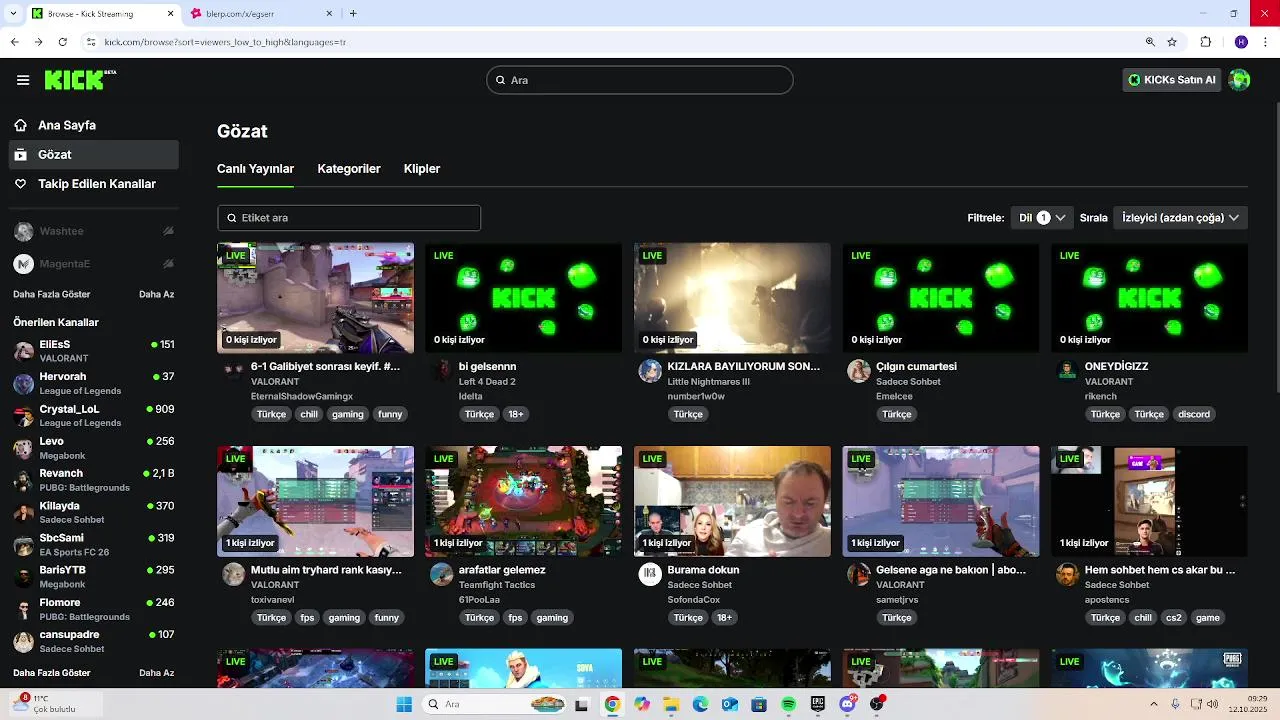This screenshot has width=1280, height=720.
Task: Open OBS Studio from the taskbar
Action: 877,704
